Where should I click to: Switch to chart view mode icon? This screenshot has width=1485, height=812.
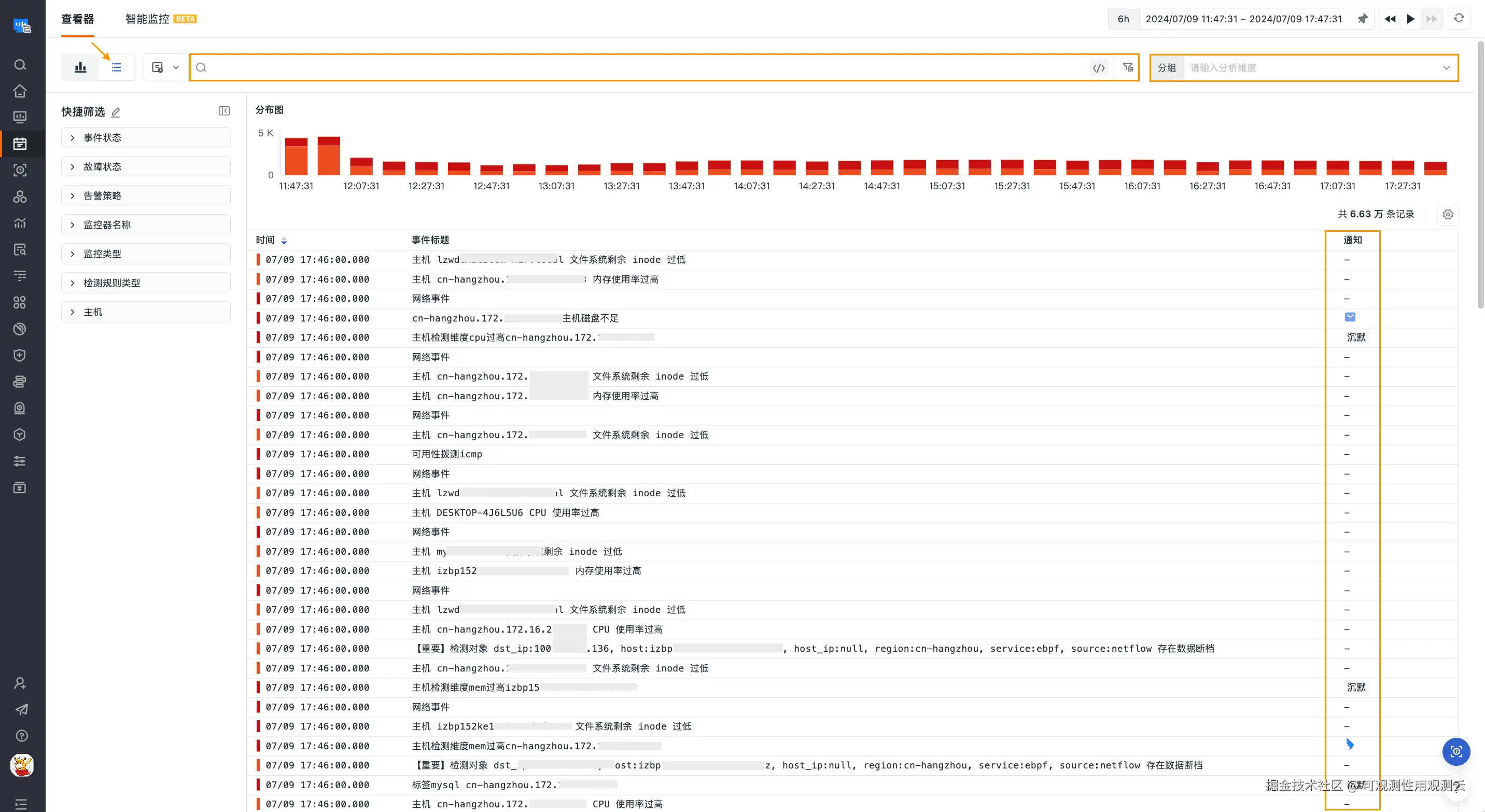click(80, 67)
